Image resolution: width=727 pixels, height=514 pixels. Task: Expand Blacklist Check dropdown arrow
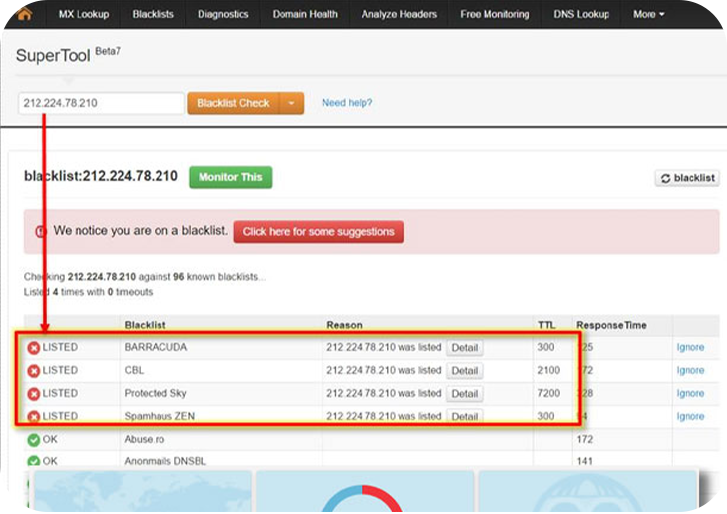pos(292,103)
